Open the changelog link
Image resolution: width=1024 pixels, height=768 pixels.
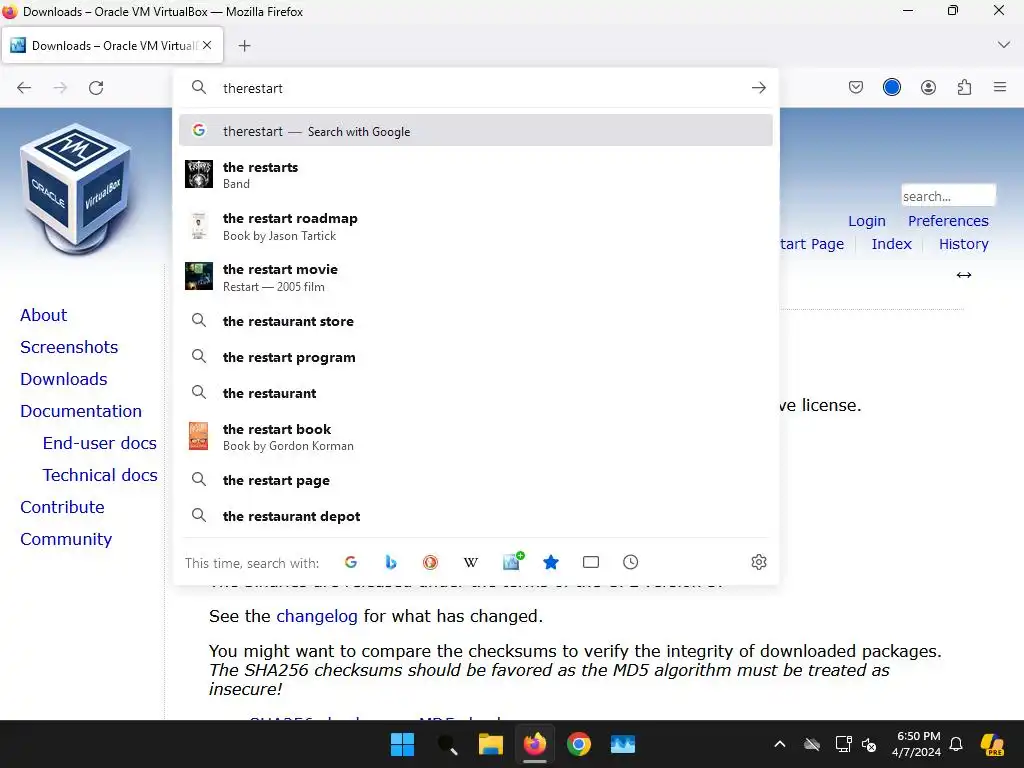pos(317,616)
